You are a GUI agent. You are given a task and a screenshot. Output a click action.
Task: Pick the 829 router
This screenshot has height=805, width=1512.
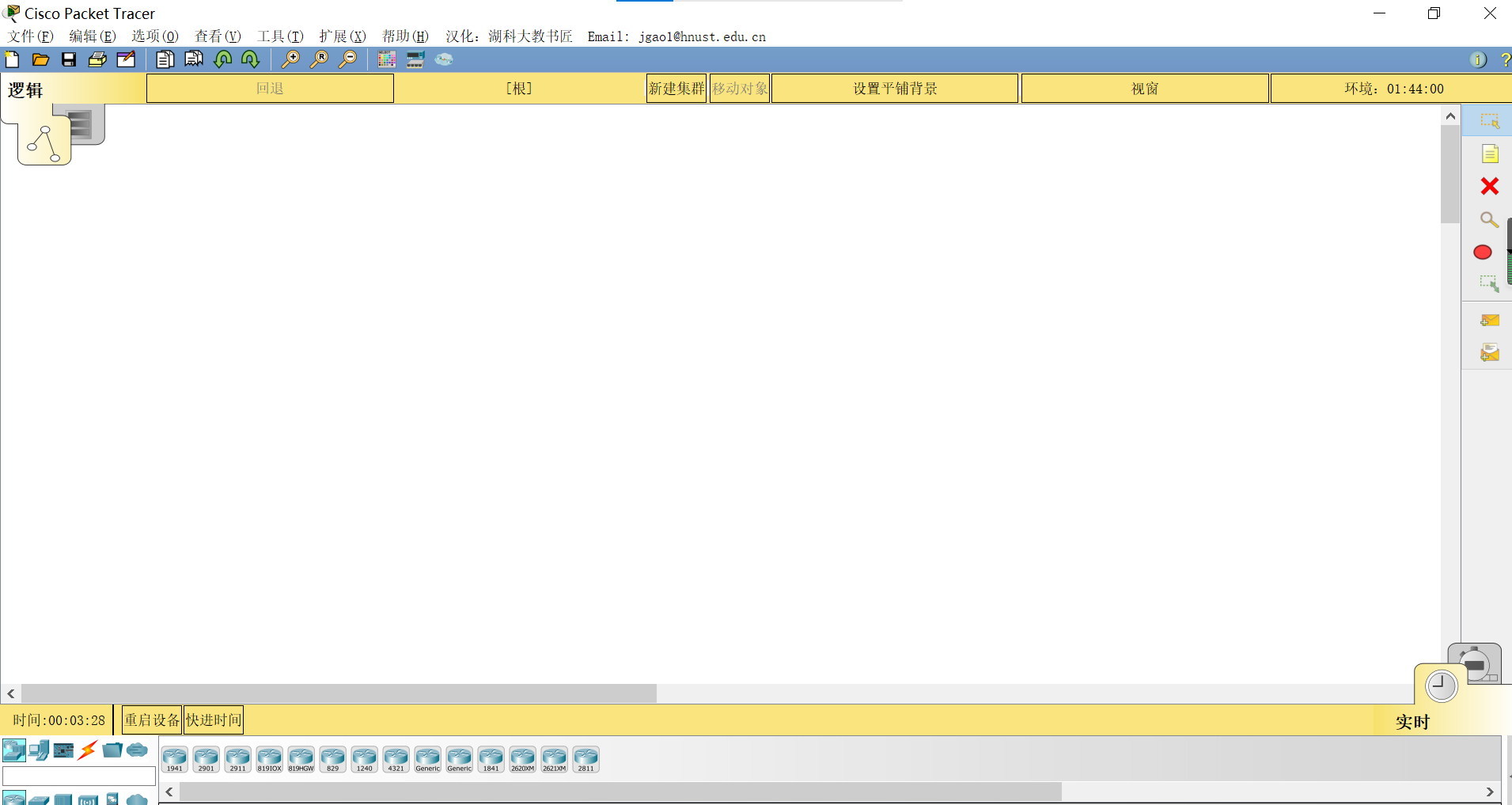click(333, 759)
